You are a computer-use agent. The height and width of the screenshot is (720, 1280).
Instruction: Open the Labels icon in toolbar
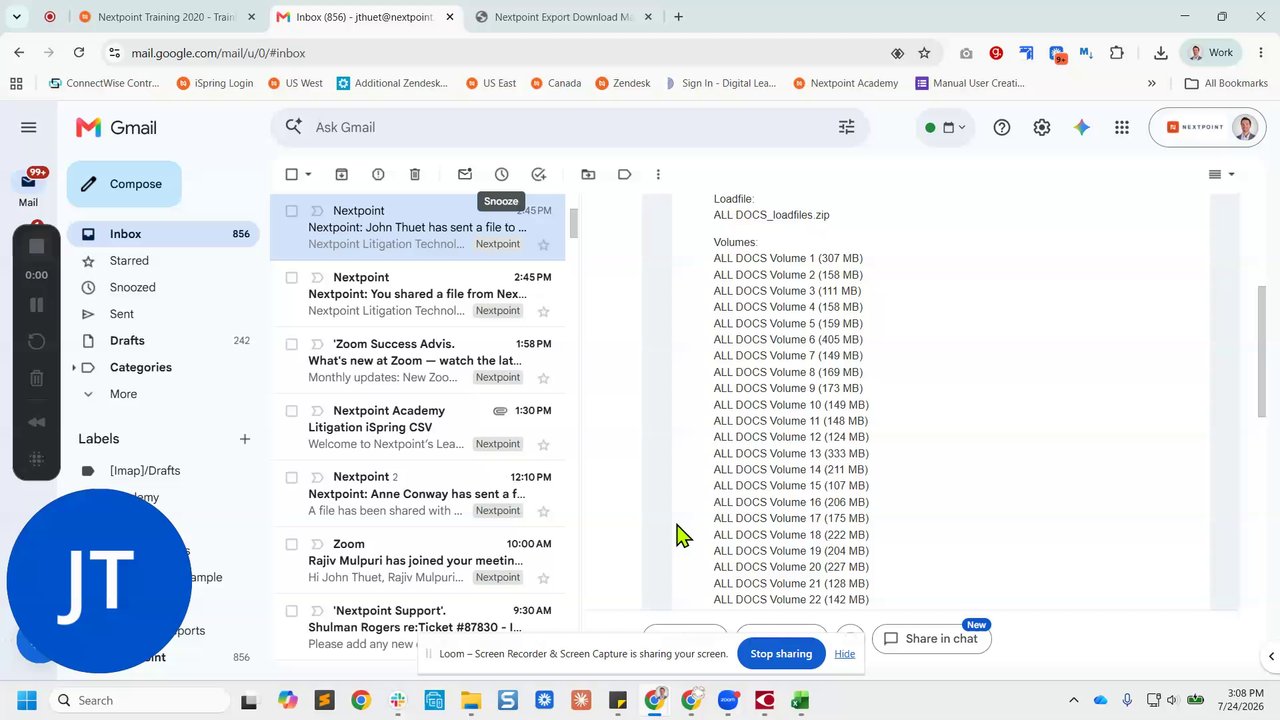pos(625,174)
